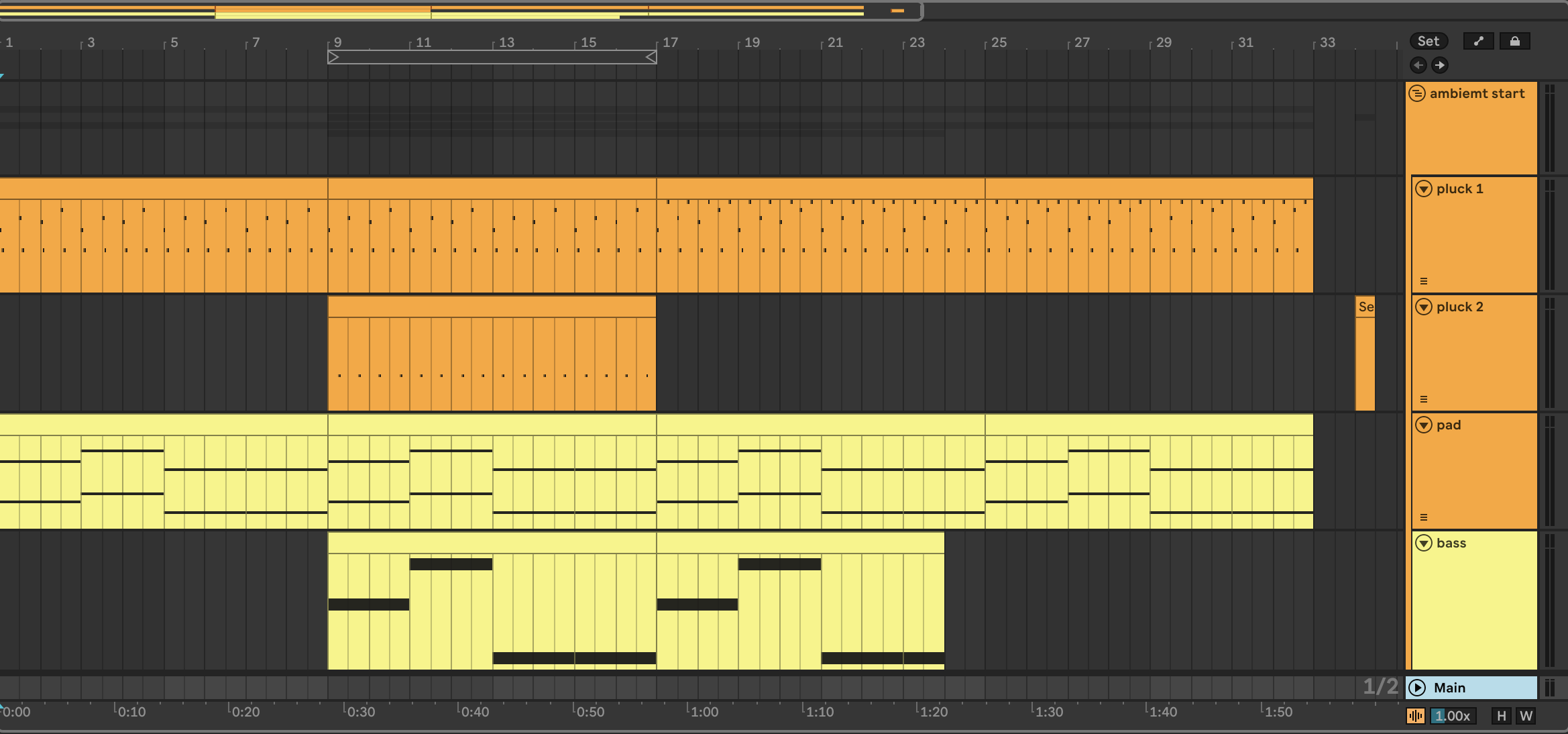Screen dimensions: 1568x734
Task: Open pluck 1 automation lane handle icon
Action: coord(1424,281)
